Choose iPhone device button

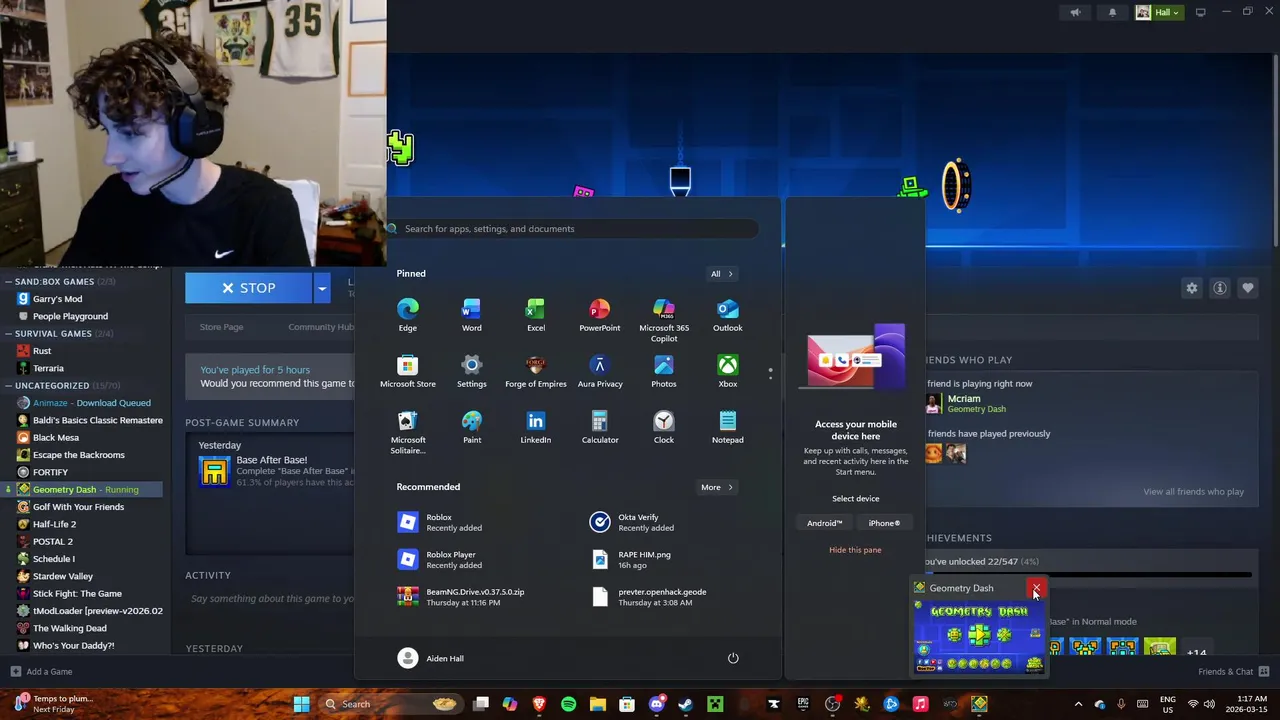884,523
